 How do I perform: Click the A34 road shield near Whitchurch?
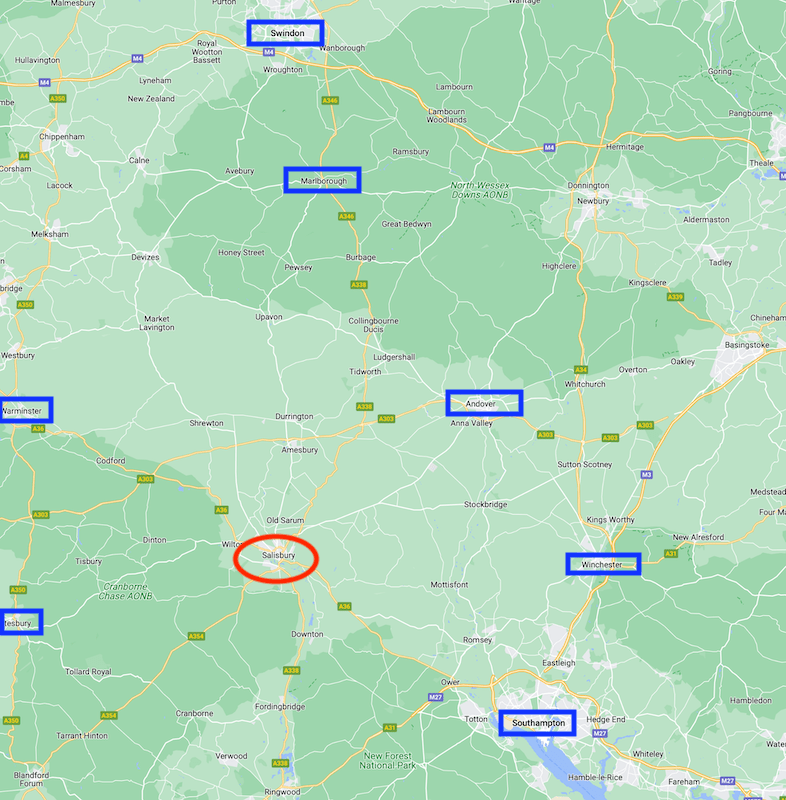581,369
